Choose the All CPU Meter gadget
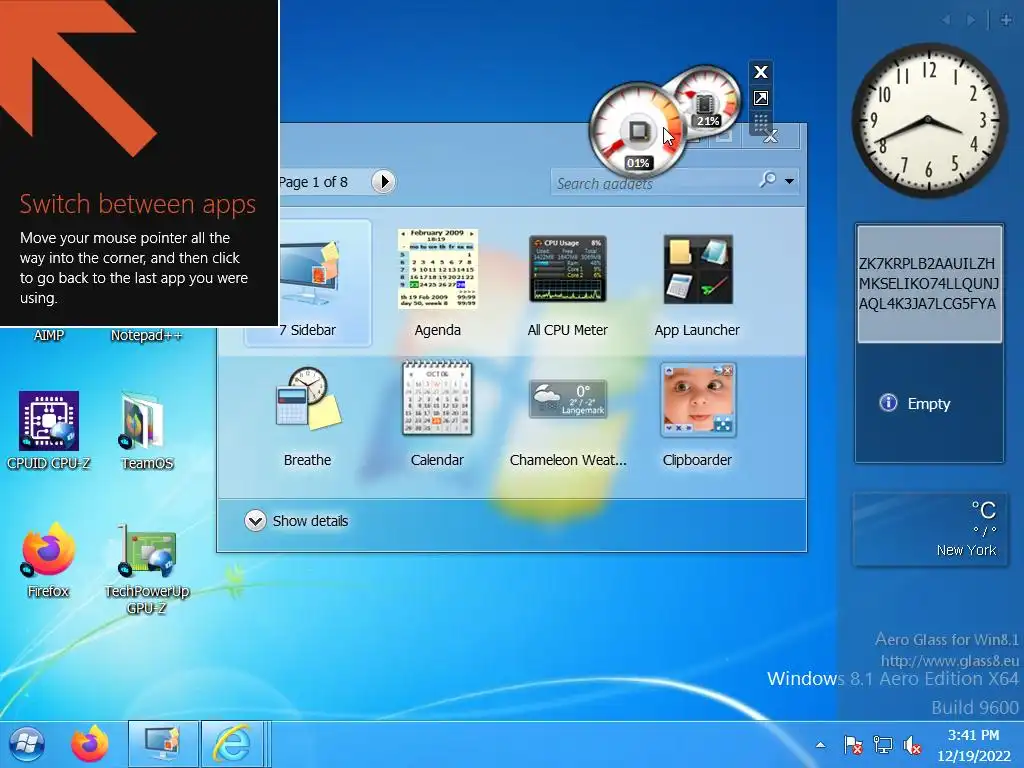Screen dimensions: 1024x768 point(568,268)
